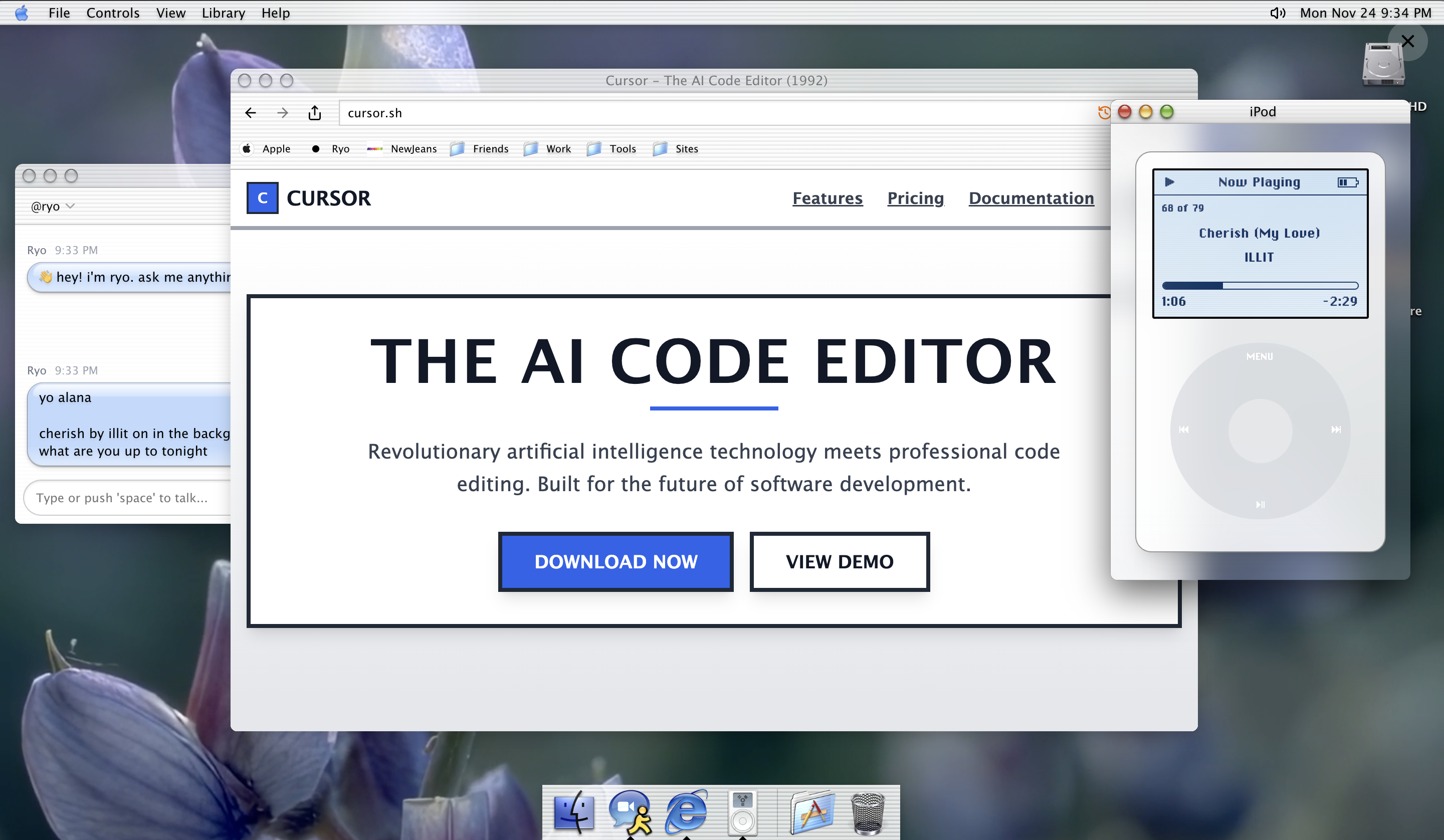Open the Tools bookmark folder
1444x840 pixels.
(611, 149)
